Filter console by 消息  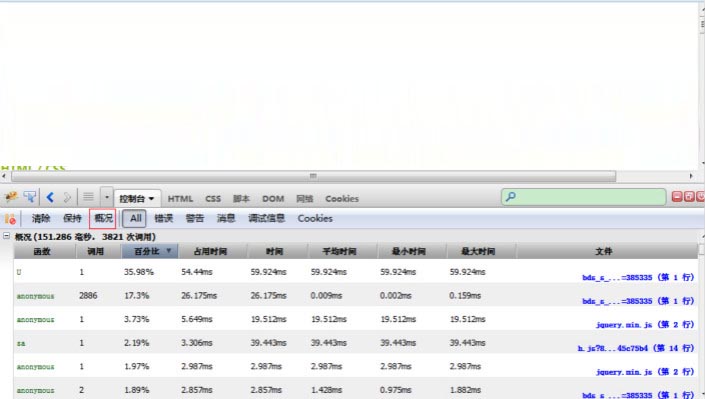pos(226,219)
